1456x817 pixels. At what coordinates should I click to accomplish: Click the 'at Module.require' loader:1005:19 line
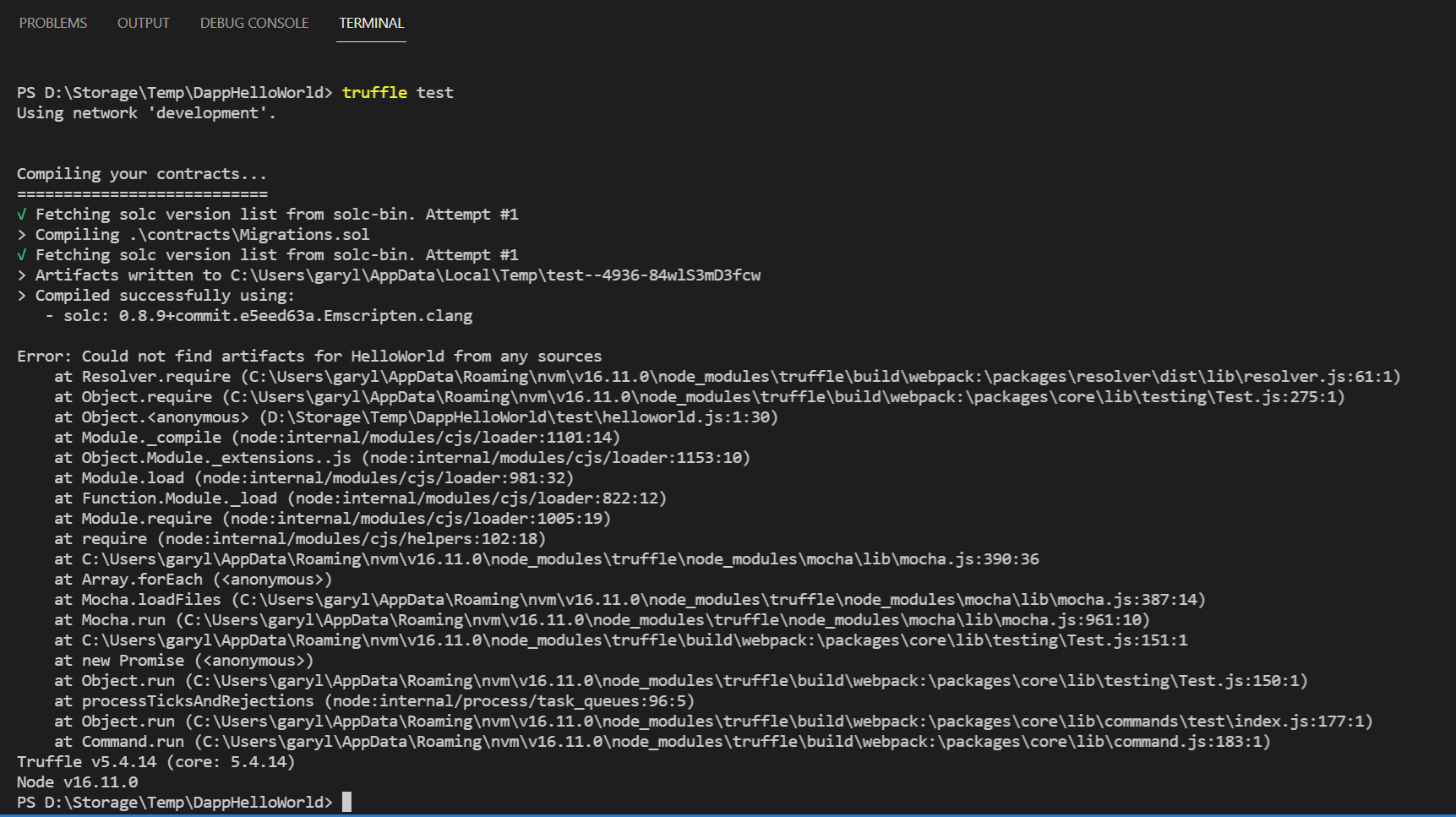(333, 518)
